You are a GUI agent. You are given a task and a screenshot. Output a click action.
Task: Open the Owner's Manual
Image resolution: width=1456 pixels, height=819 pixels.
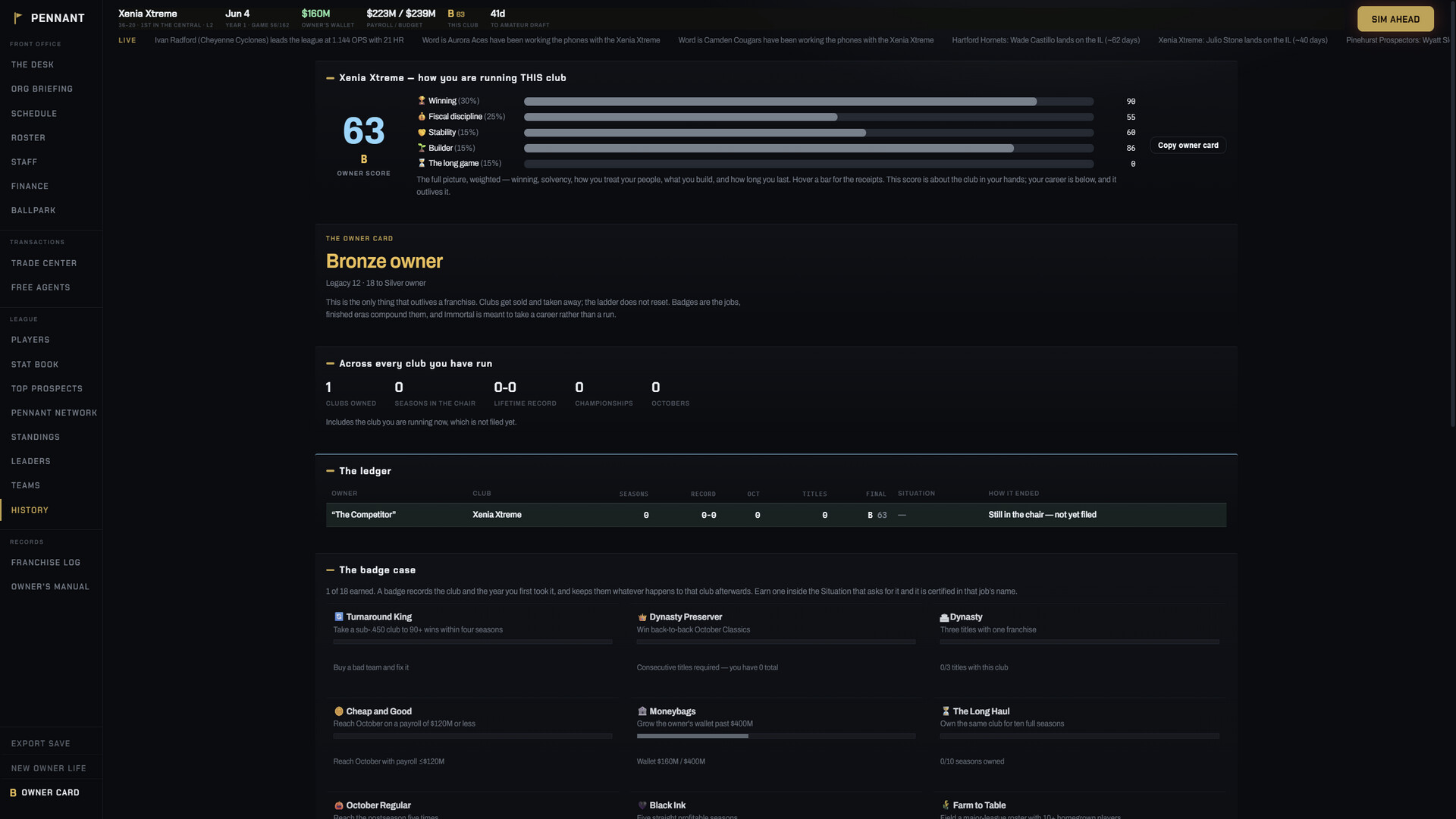(x=51, y=587)
